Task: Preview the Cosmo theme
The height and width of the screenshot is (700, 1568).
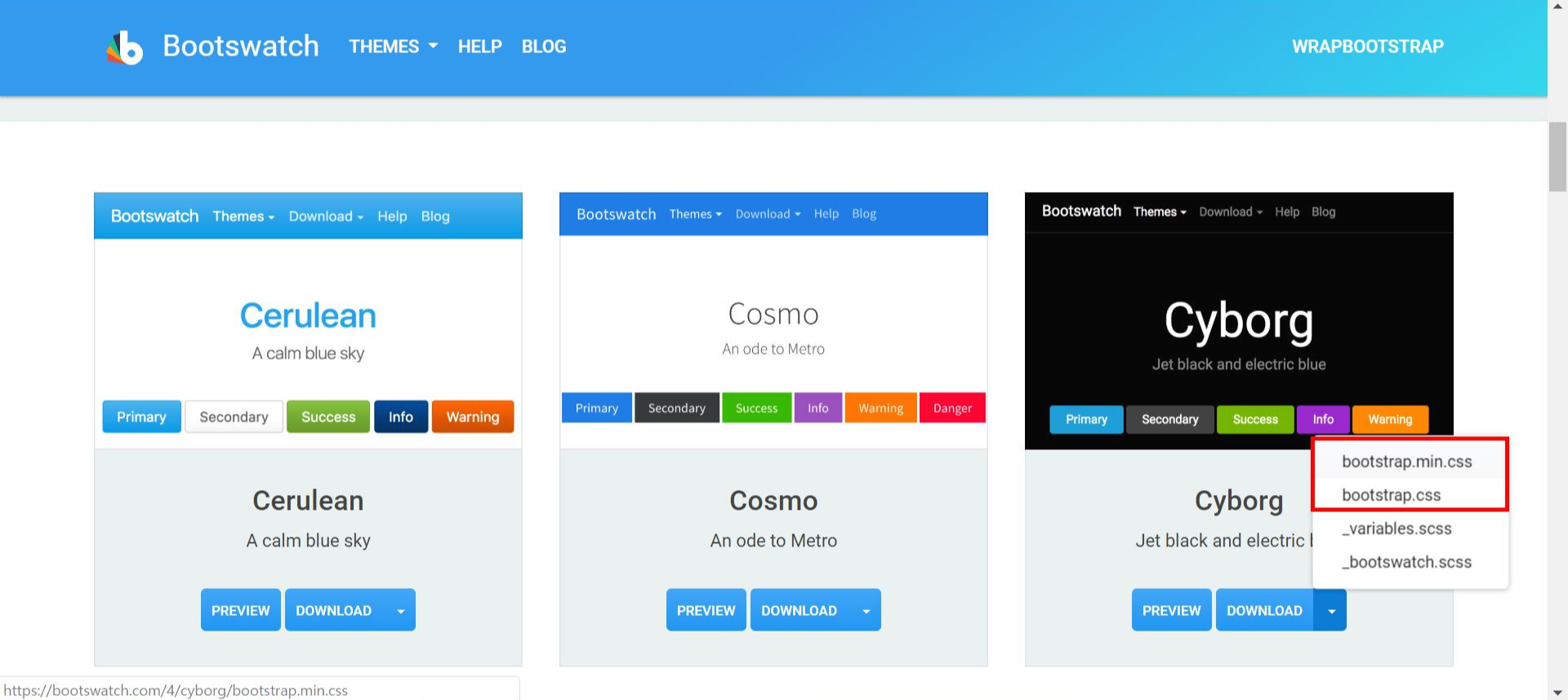Action: 706,610
